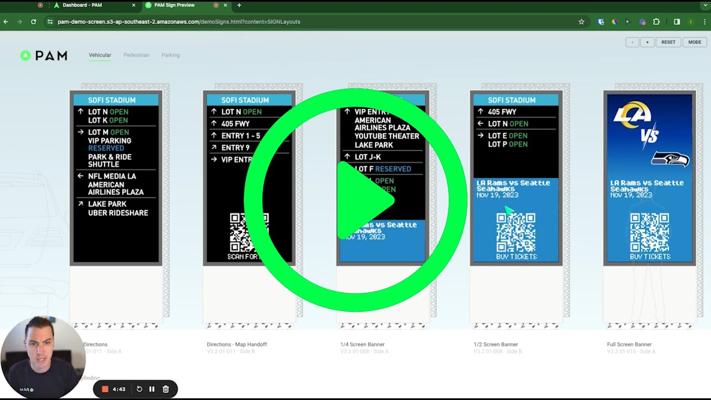The image size is (711, 400).
Task: Click the browser address bar
Action: pyautogui.click(x=300, y=21)
